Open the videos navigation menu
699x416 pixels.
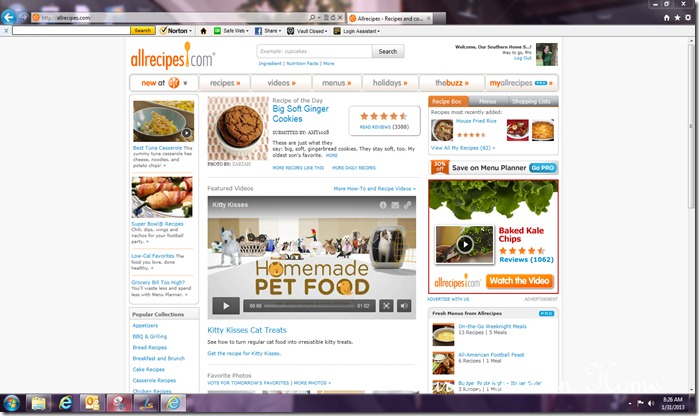point(281,83)
